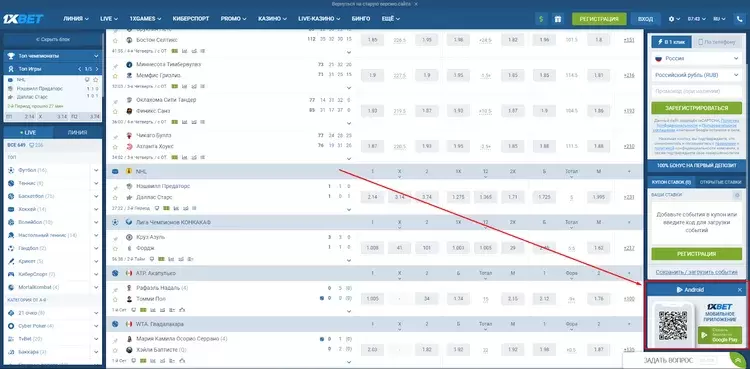The image size is (750, 369).
Task: Open the LIVE top menu
Action: tap(109, 19)
